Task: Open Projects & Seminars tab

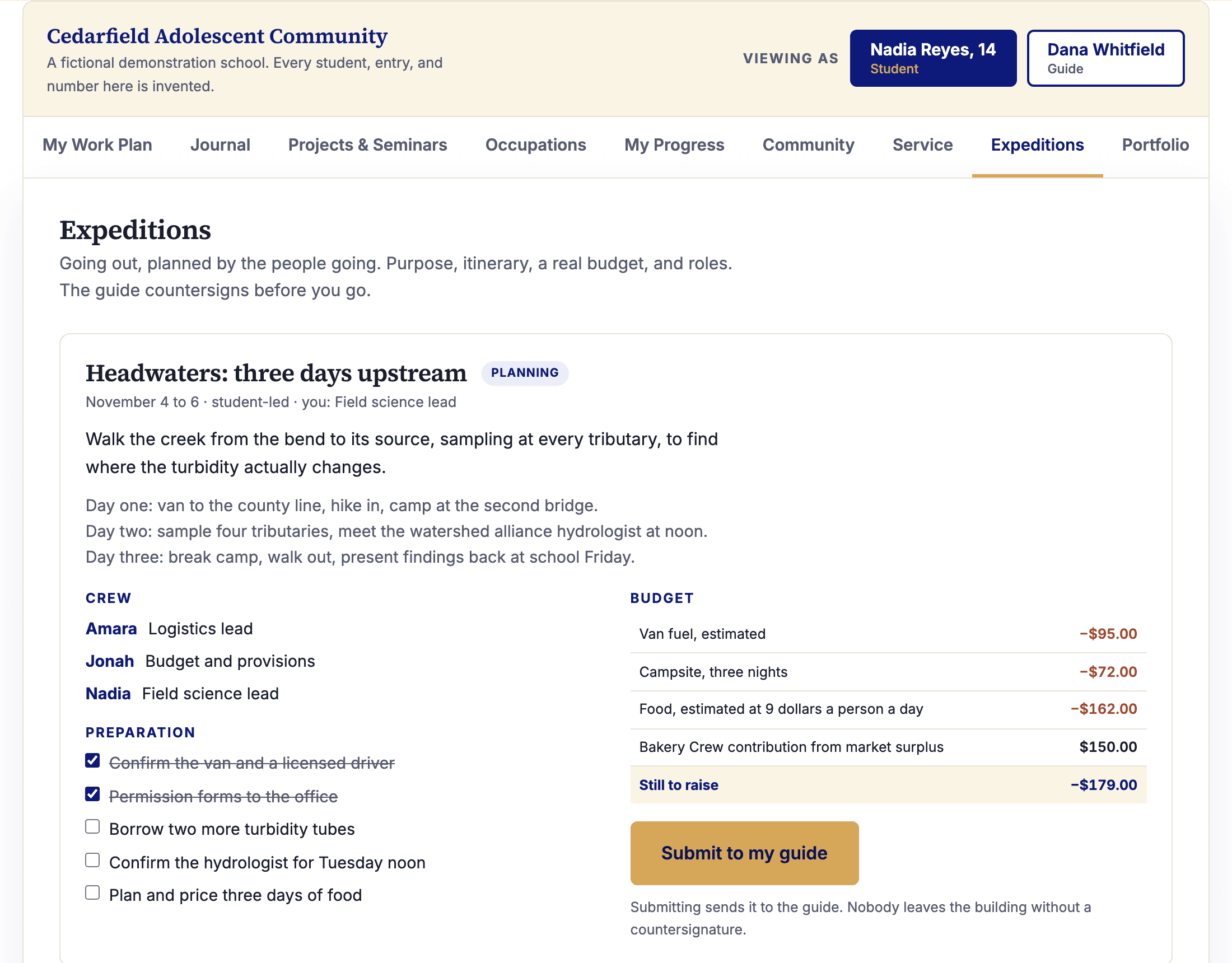Action: (367, 145)
